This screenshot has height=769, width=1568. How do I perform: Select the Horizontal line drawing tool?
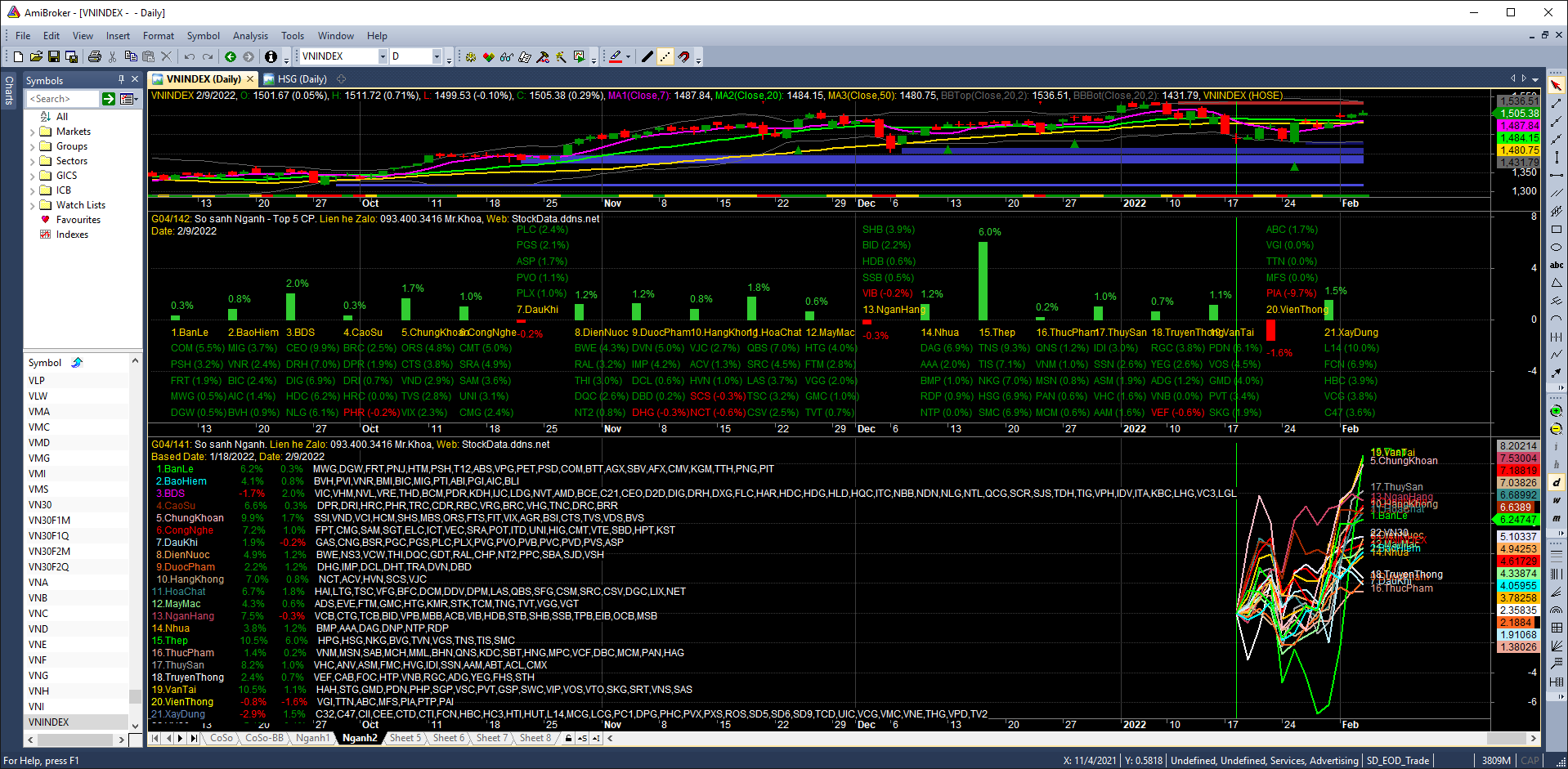coord(1557,175)
